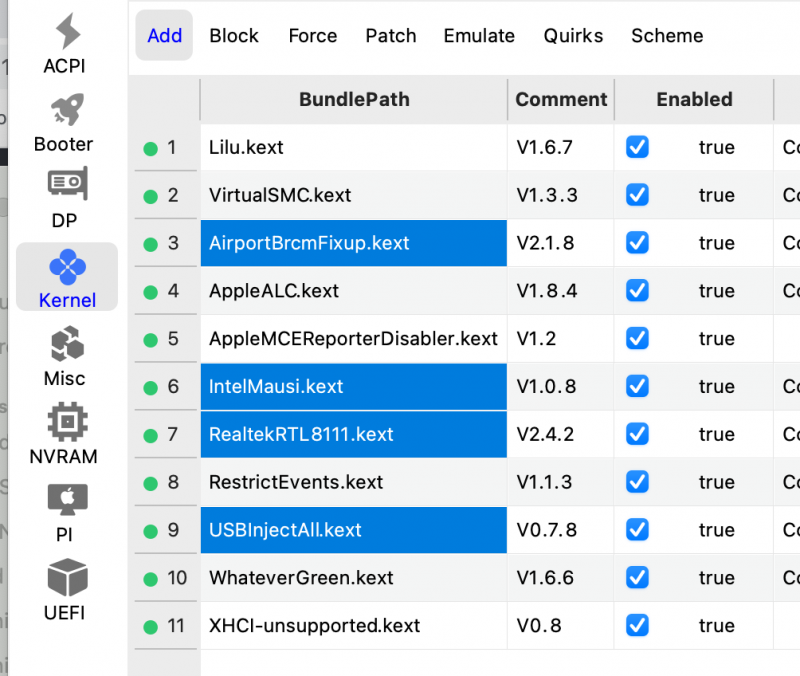Click the XHCI-unsupported.kext bundle path cell
Image resolution: width=800 pixels, height=676 pixels.
tap(314, 626)
